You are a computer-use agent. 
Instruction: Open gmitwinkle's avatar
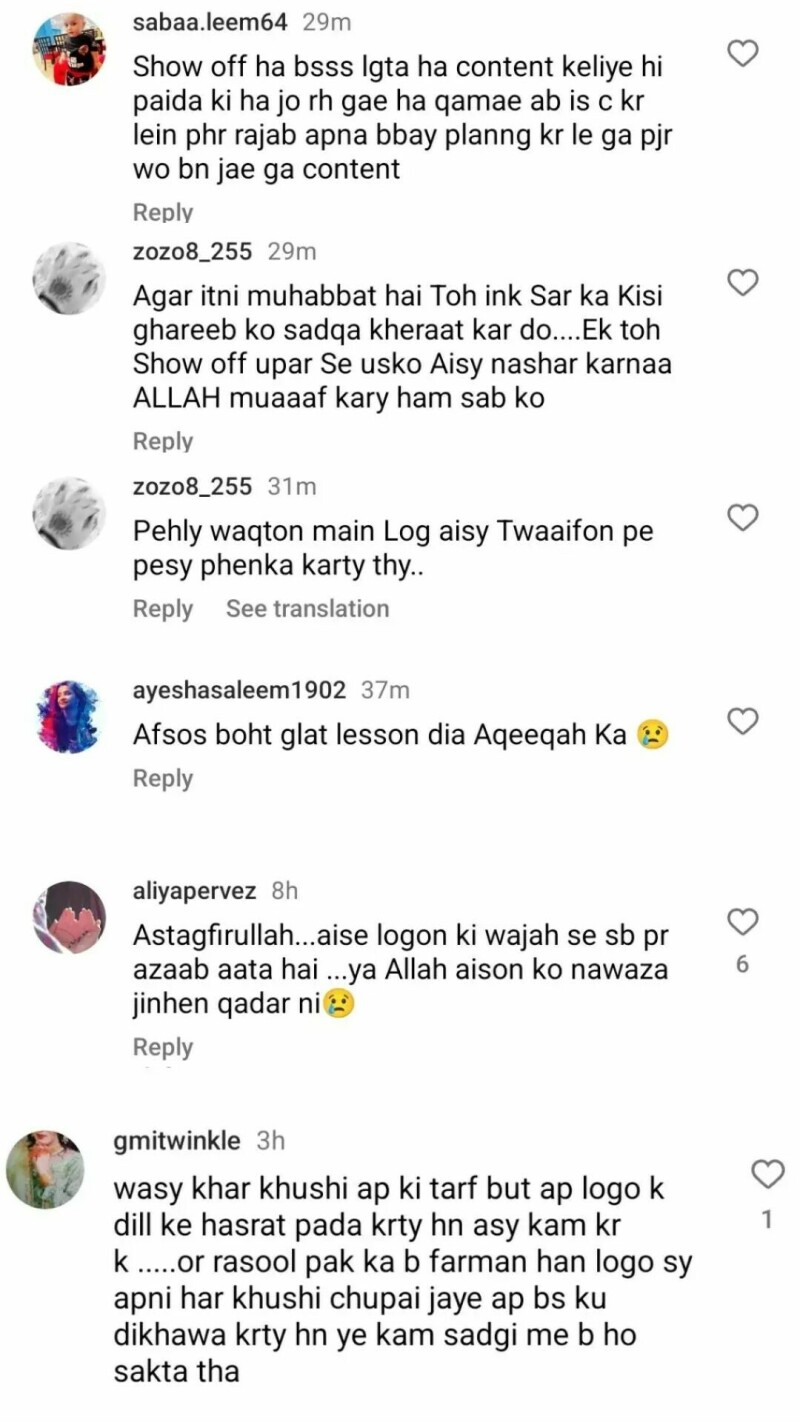click(x=45, y=1170)
